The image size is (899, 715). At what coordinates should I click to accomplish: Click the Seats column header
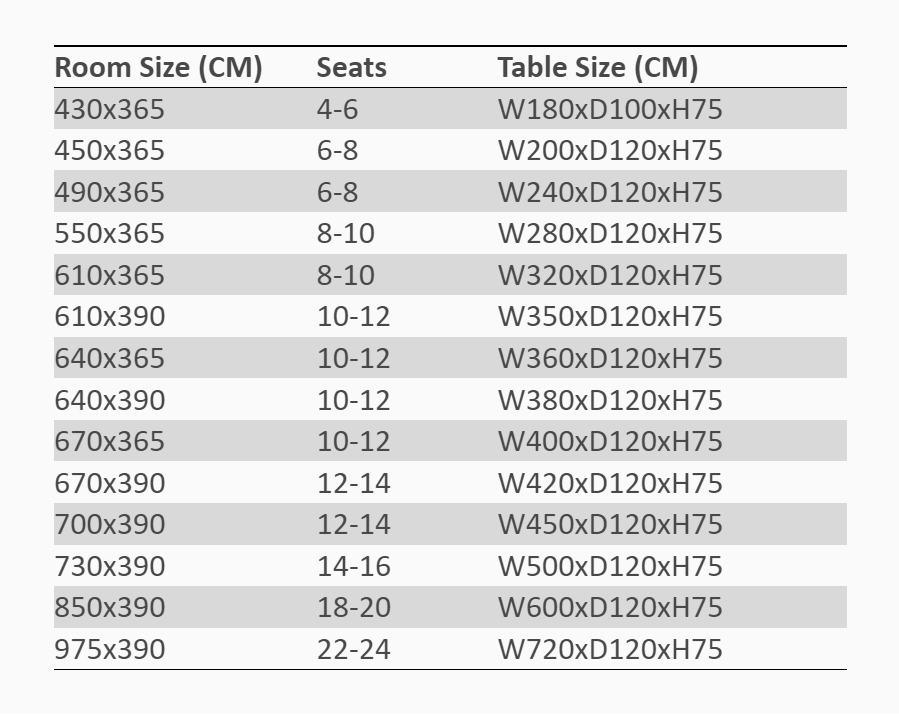tap(351, 68)
